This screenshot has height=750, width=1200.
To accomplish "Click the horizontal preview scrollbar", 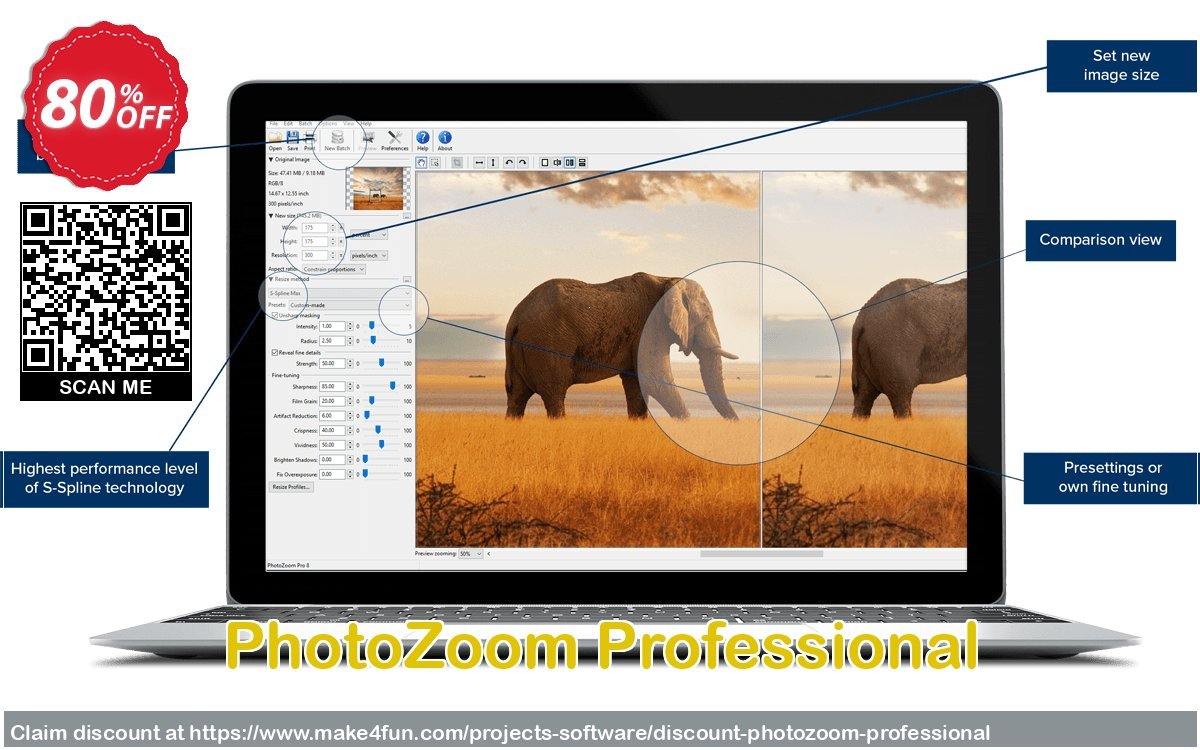I will pos(762,553).
